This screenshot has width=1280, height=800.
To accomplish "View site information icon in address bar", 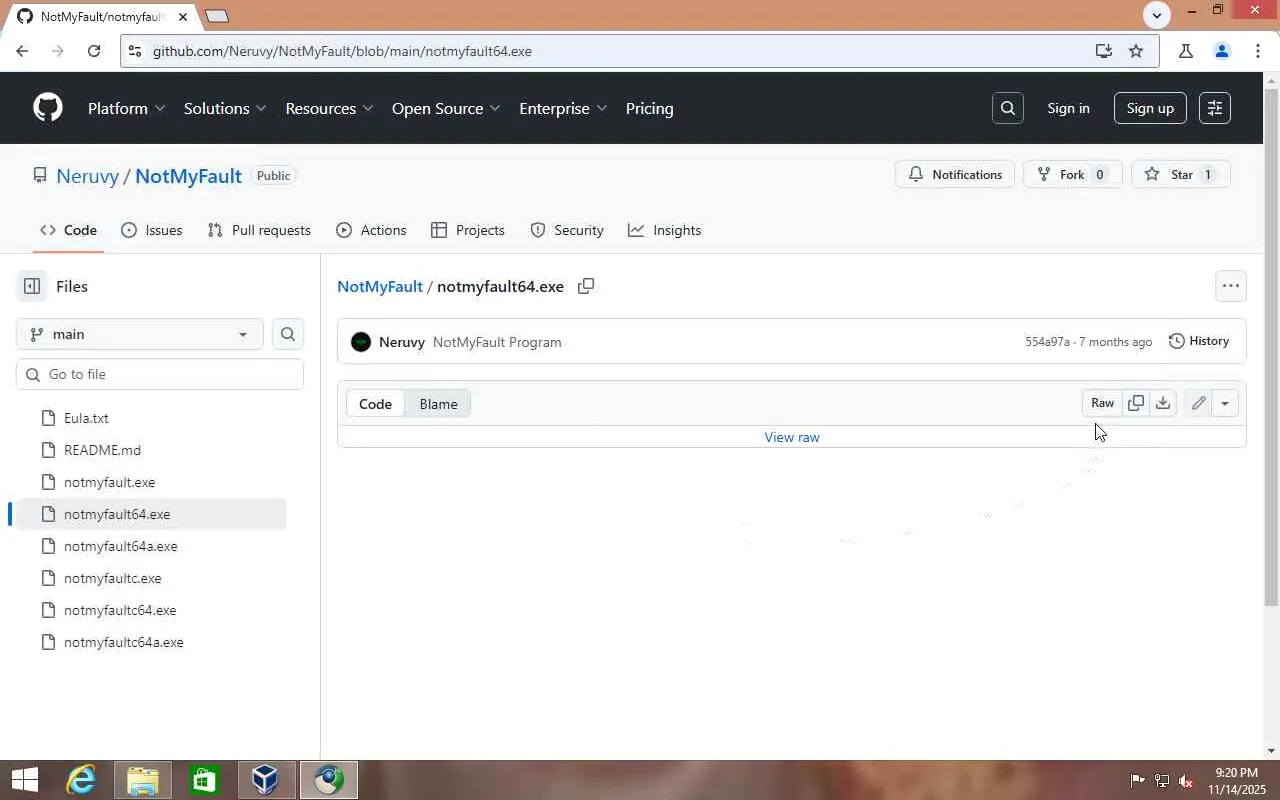I will point(135,51).
